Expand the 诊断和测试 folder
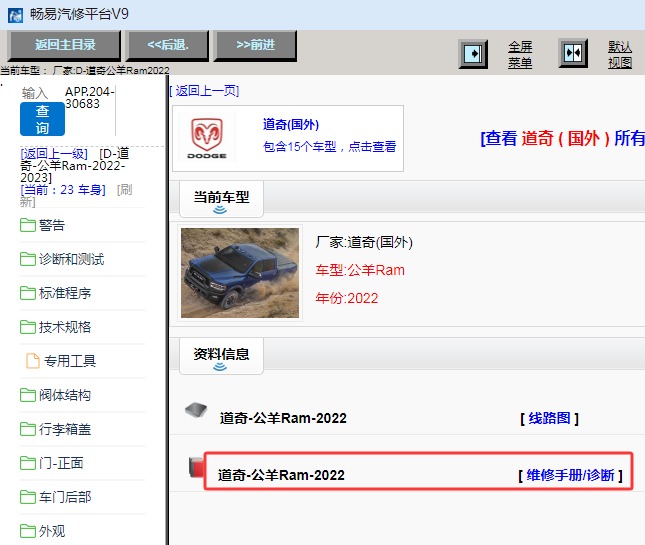This screenshot has width=645, height=545. tap(71, 259)
